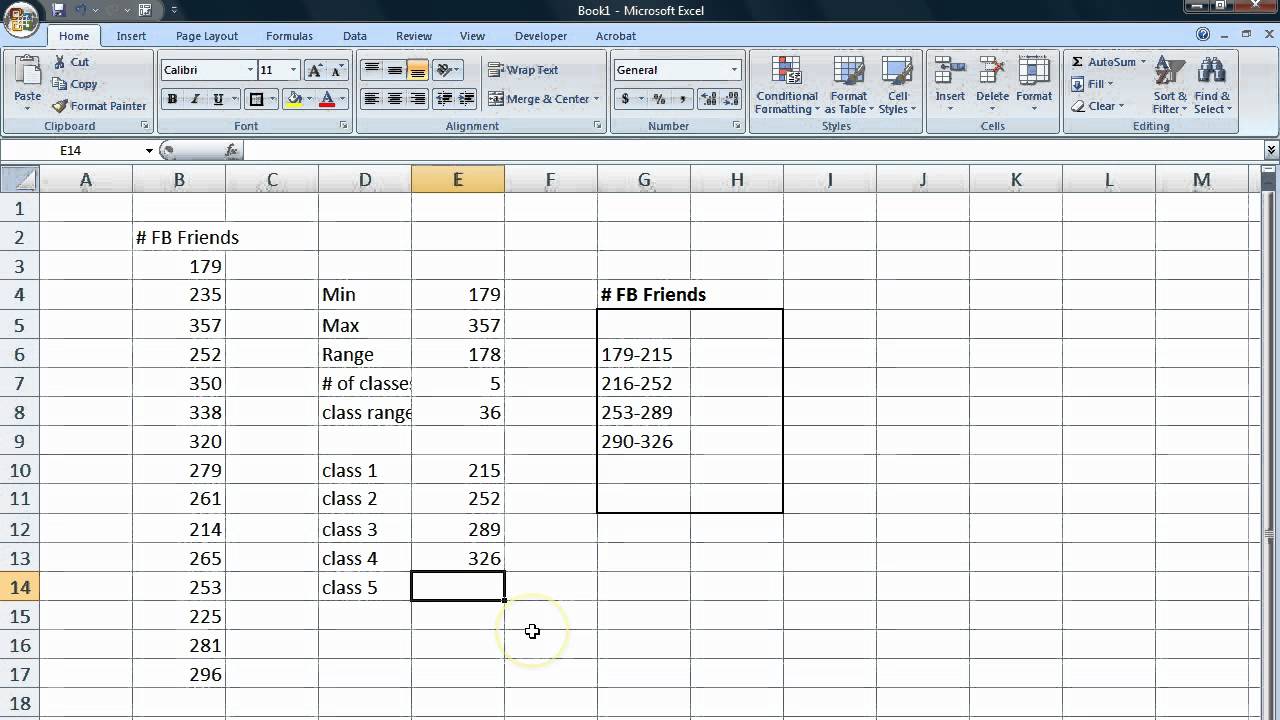Click inside the formula bar

click(x=754, y=150)
